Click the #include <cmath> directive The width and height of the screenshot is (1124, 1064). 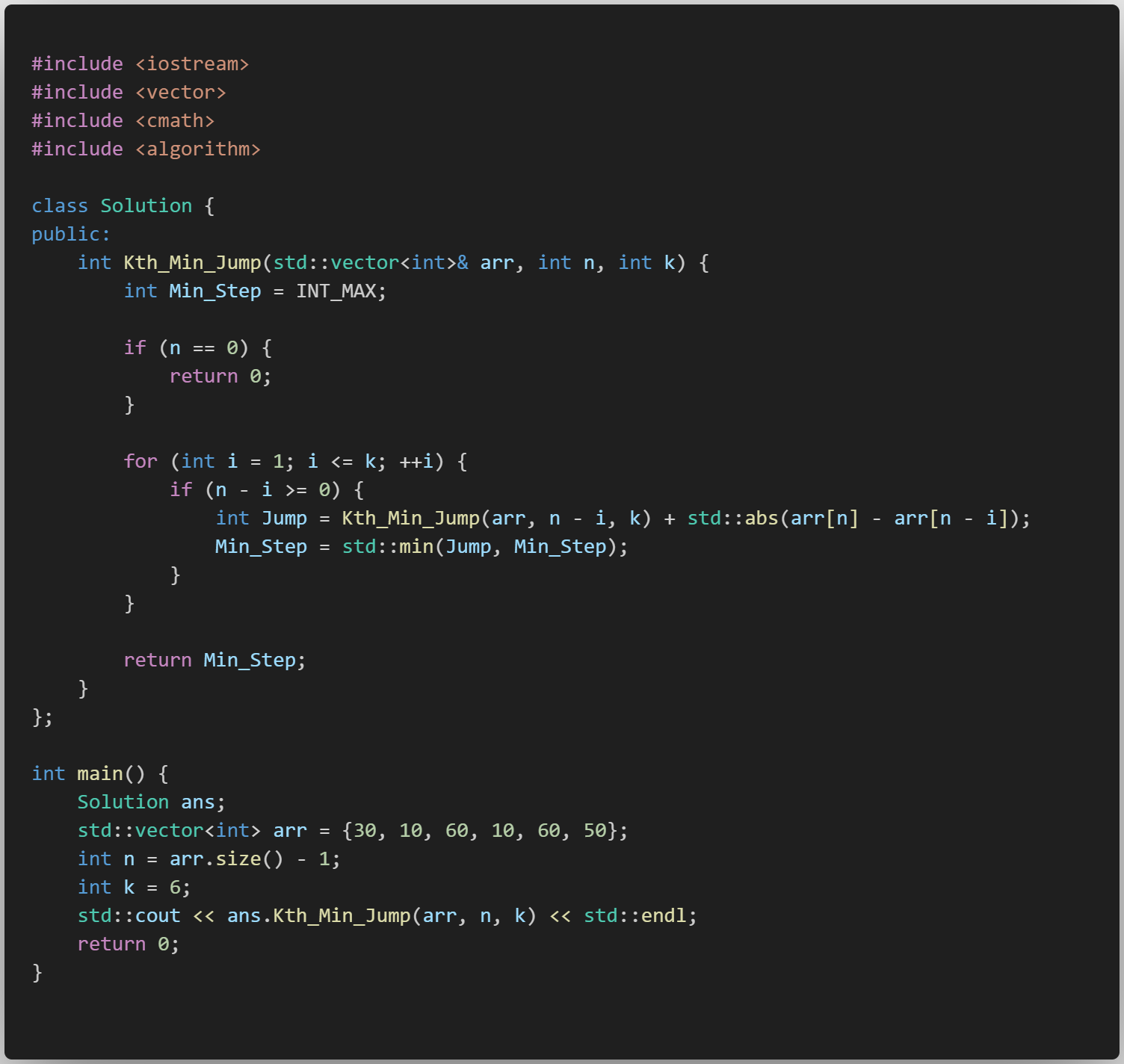(123, 120)
